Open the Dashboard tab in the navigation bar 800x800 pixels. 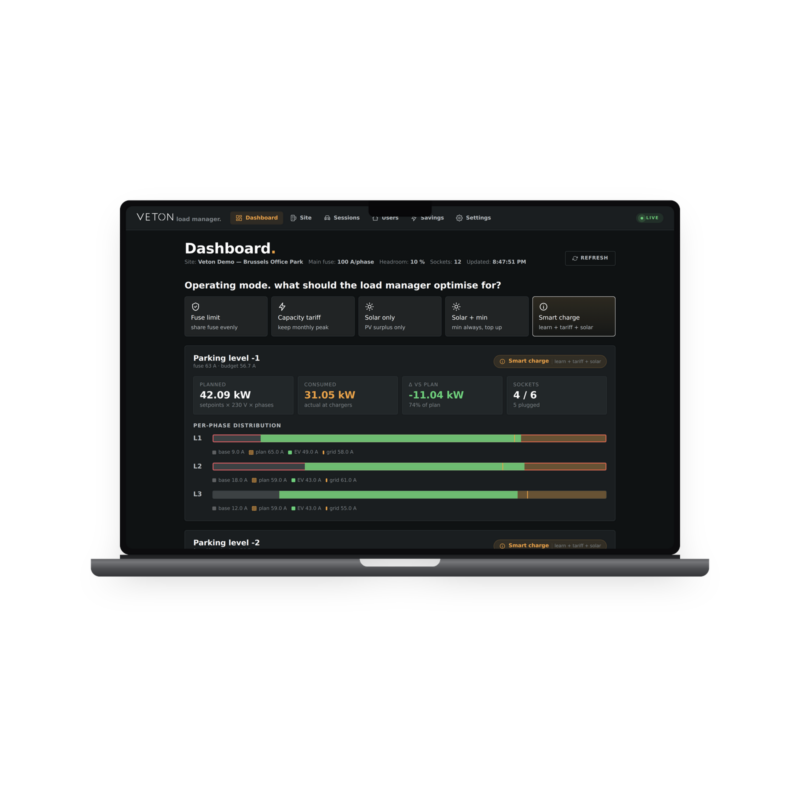point(257,218)
